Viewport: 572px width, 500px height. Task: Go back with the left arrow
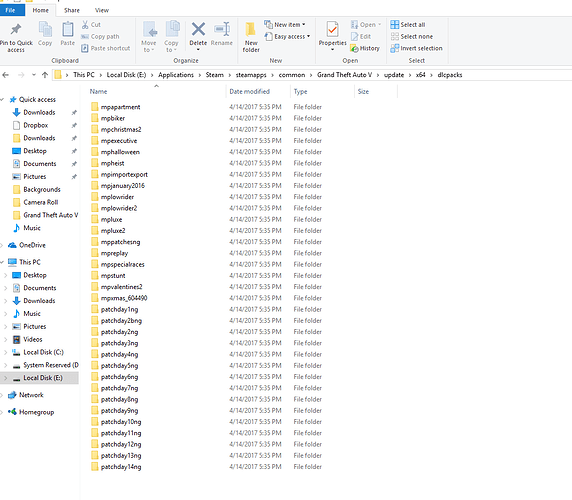pos(5,75)
